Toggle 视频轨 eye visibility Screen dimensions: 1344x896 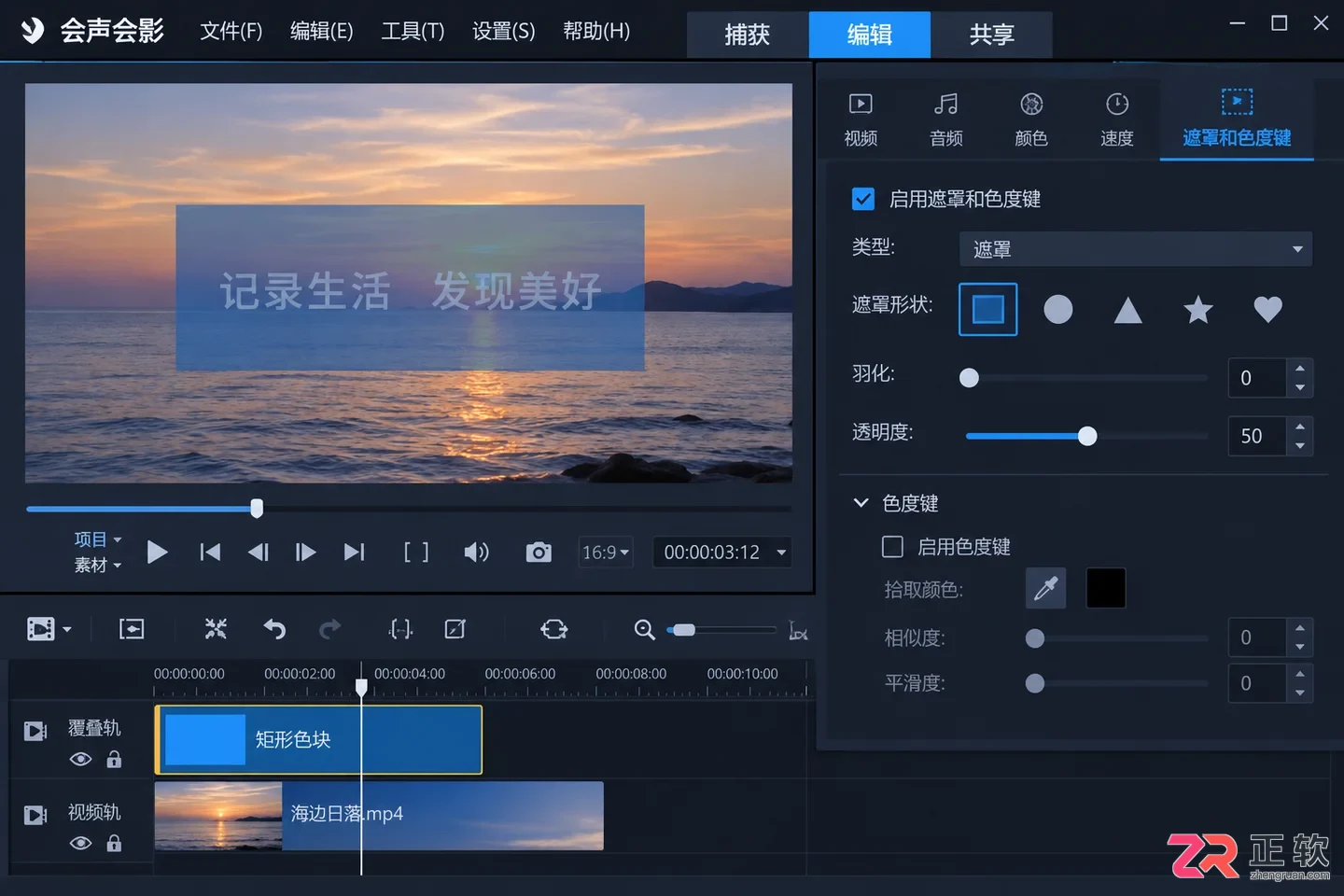pyautogui.click(x=81, y=844)
